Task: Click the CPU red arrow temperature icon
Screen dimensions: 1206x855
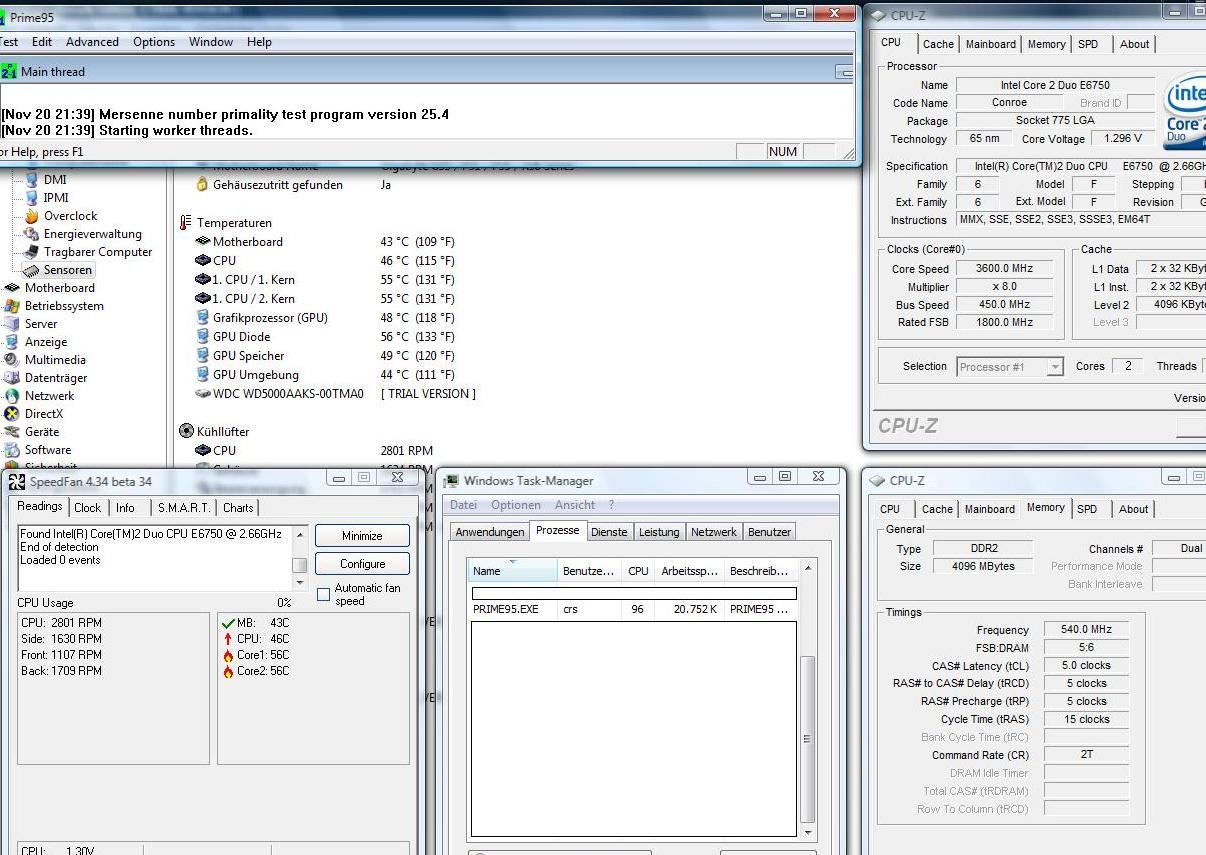Action: pos(228,639)
